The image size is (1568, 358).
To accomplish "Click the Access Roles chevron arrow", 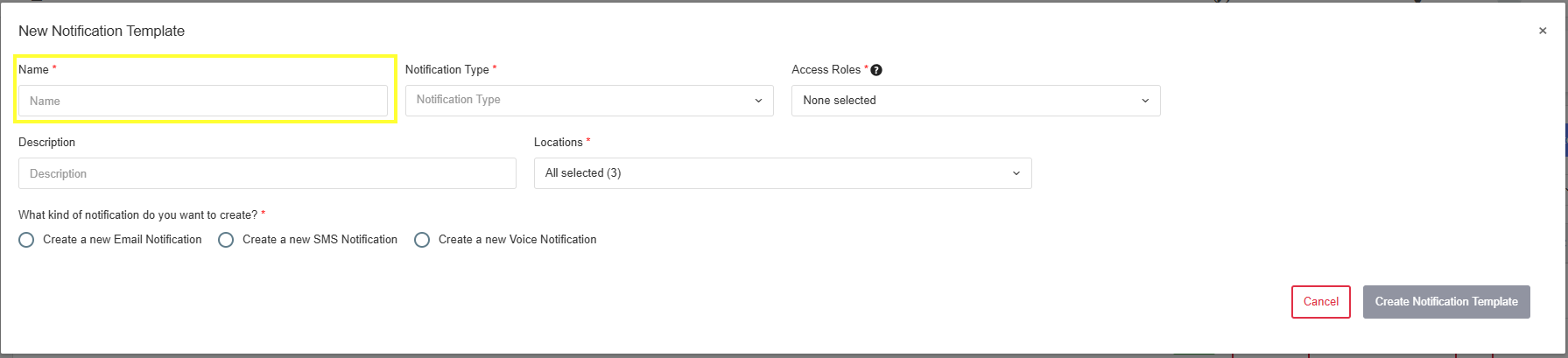I will pos(1145,101).
